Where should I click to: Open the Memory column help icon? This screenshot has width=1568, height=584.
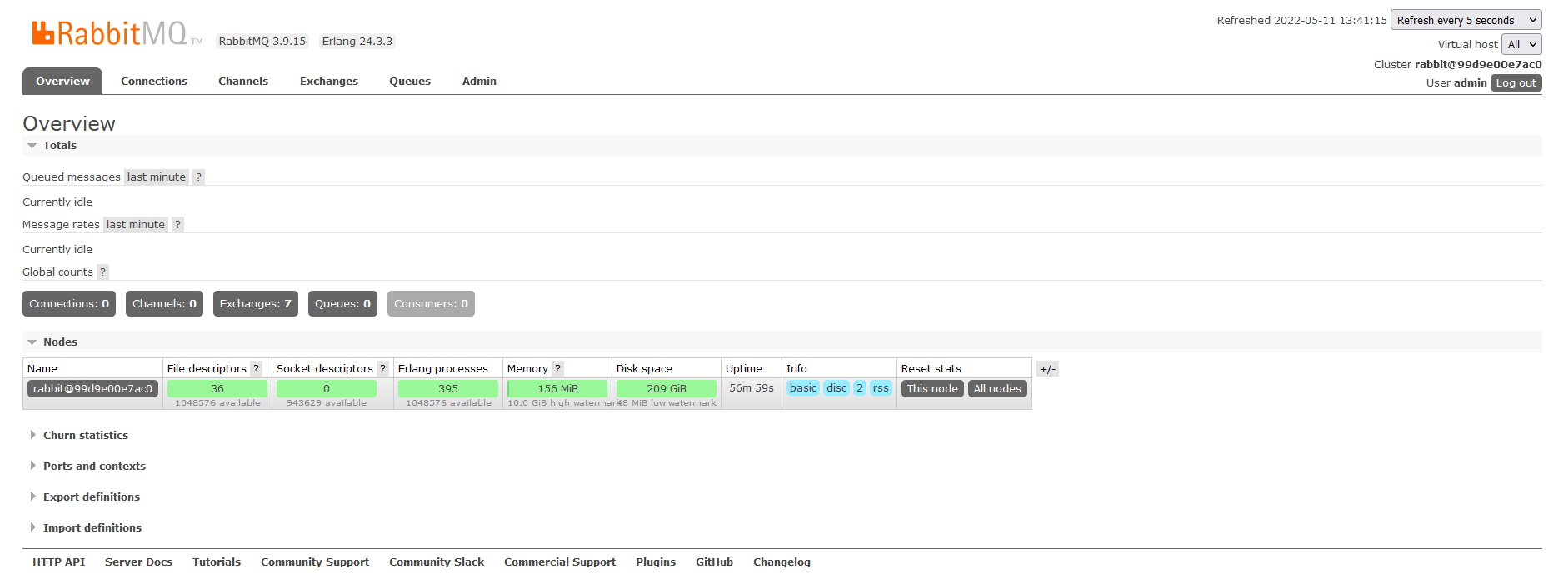(557, 369)
